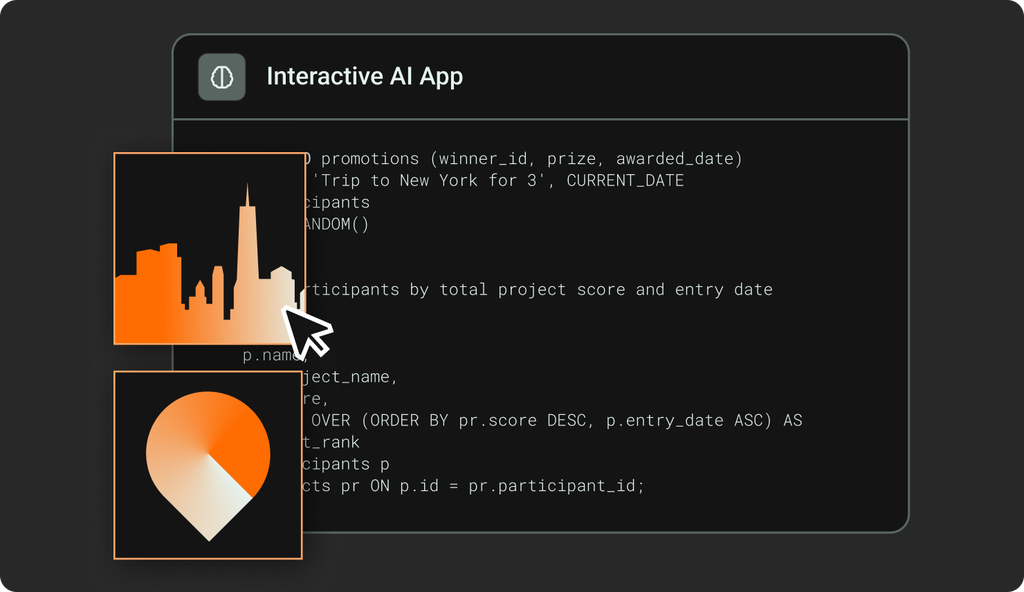Image resolution: width=1024 pixels, height=592 pixels.
Task: Click the 'entry date' words in comment
Action: (724, 289)
